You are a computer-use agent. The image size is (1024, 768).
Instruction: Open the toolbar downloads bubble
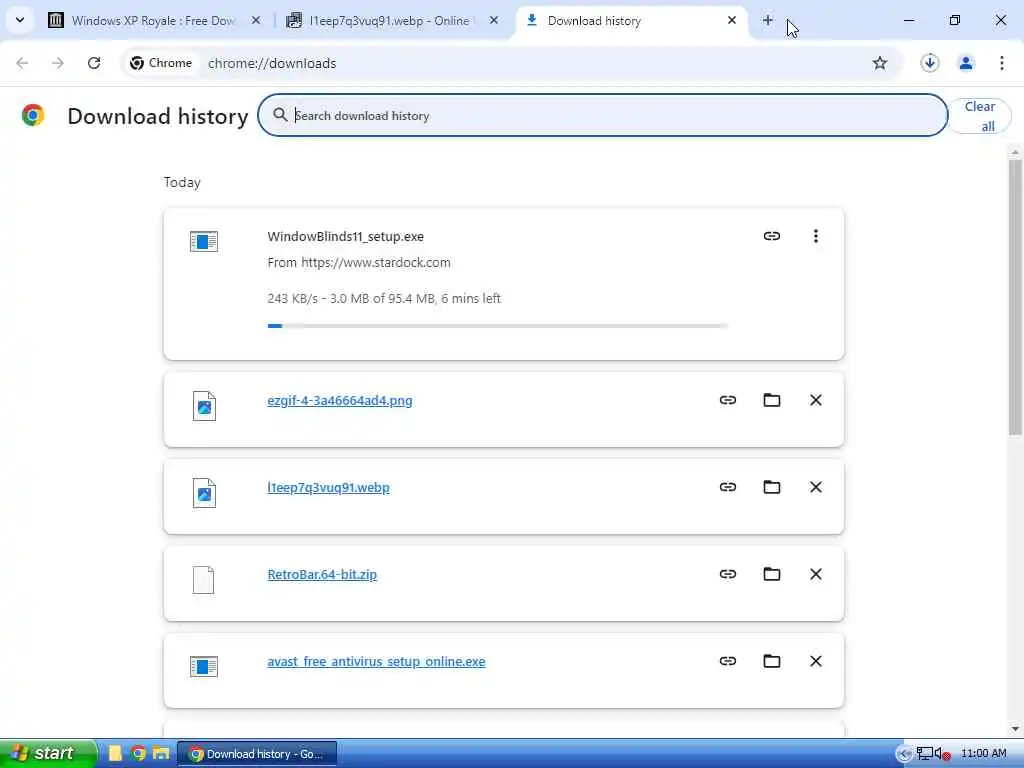[929, 63]
